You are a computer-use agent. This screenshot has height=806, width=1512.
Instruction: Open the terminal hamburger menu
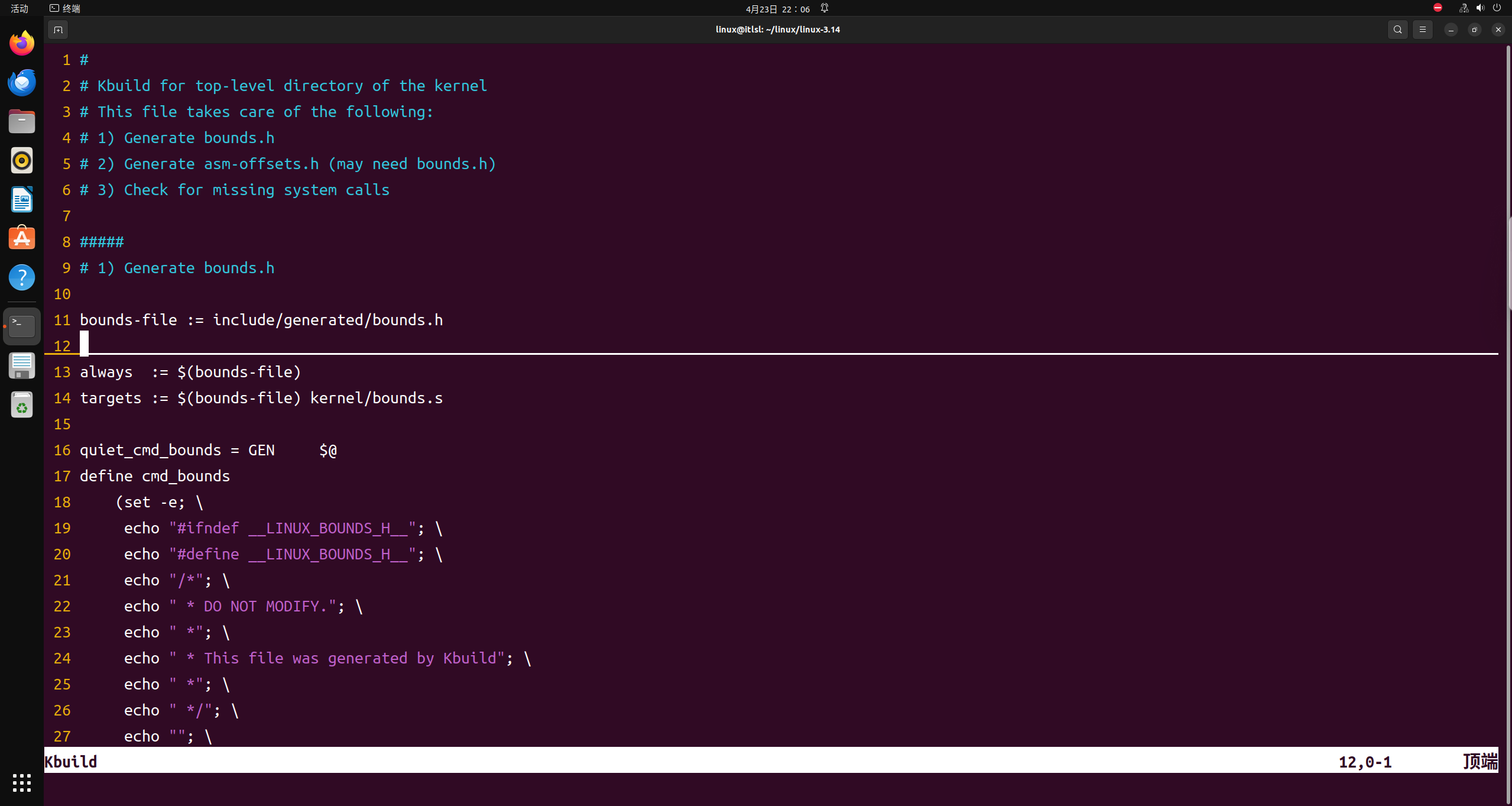[x=1423, y=30]
